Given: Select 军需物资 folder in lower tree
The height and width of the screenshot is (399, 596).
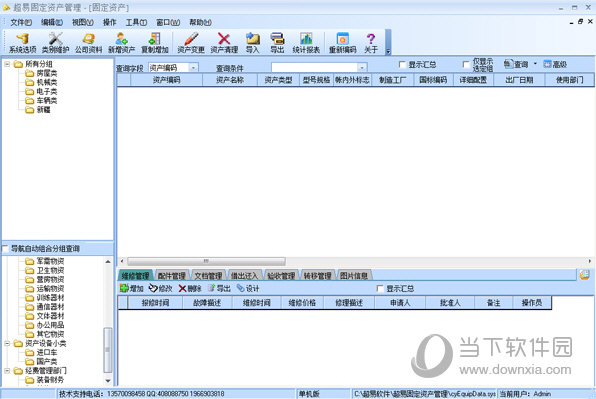Looking at the screenshot, I should click(x=45, y=261).
